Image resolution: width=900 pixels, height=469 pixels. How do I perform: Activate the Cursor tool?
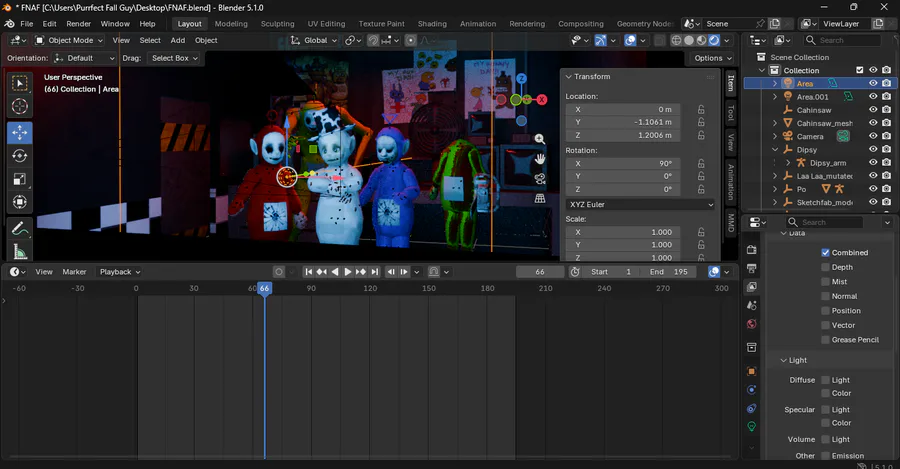20,106
